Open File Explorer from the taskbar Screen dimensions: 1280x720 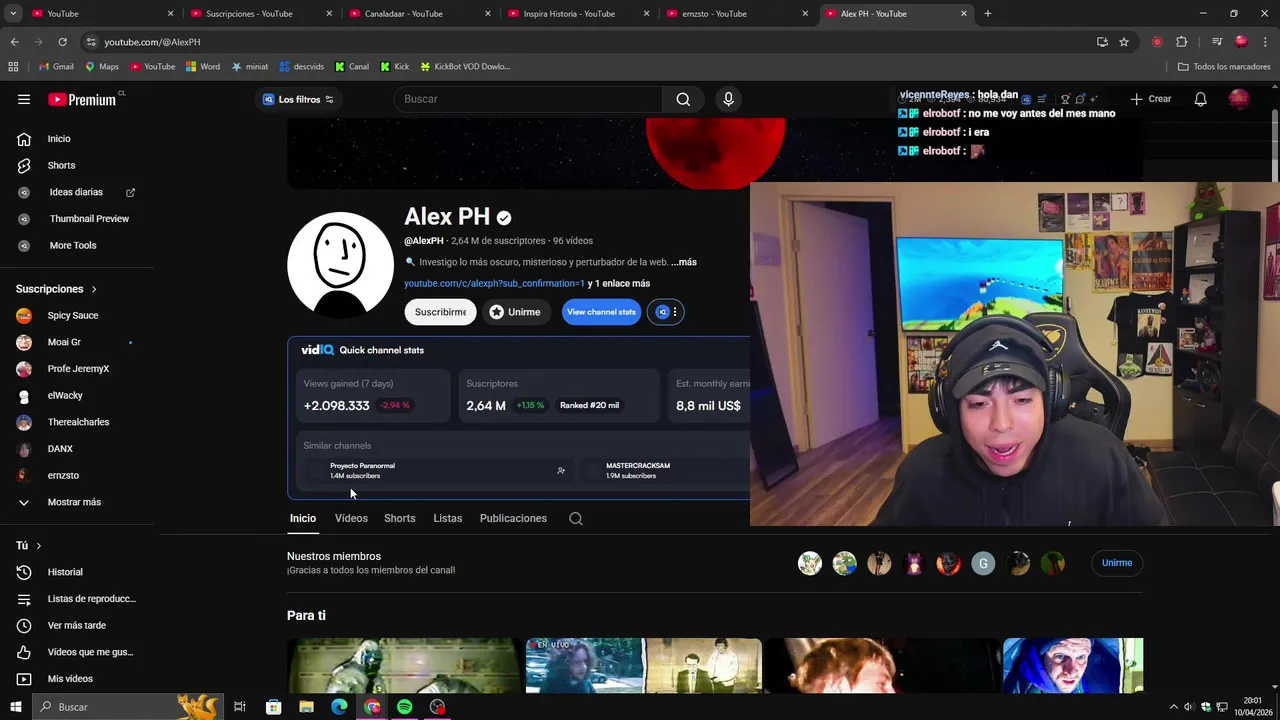[306, 707]
